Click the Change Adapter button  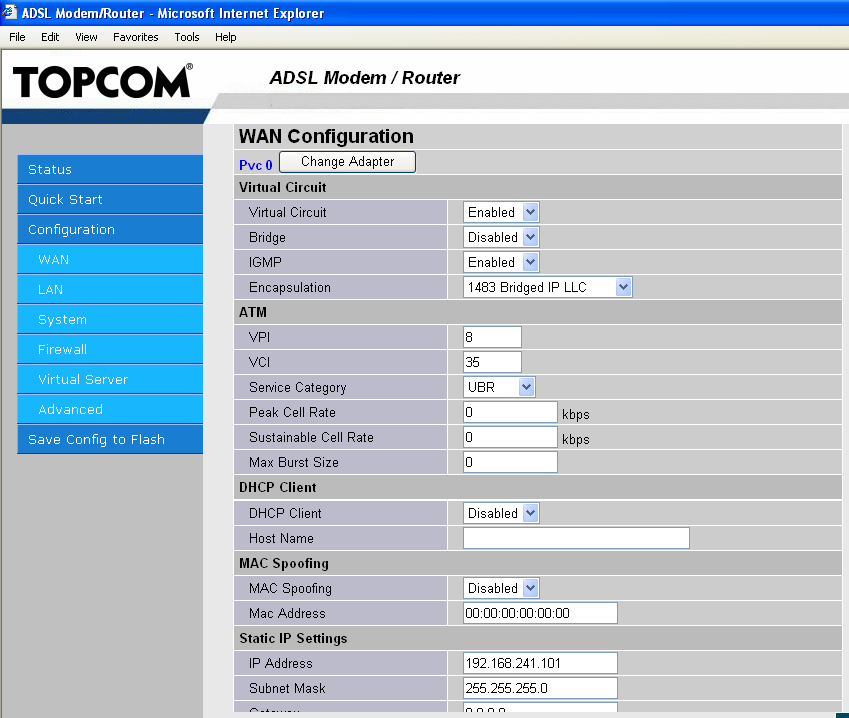[347, 162]
